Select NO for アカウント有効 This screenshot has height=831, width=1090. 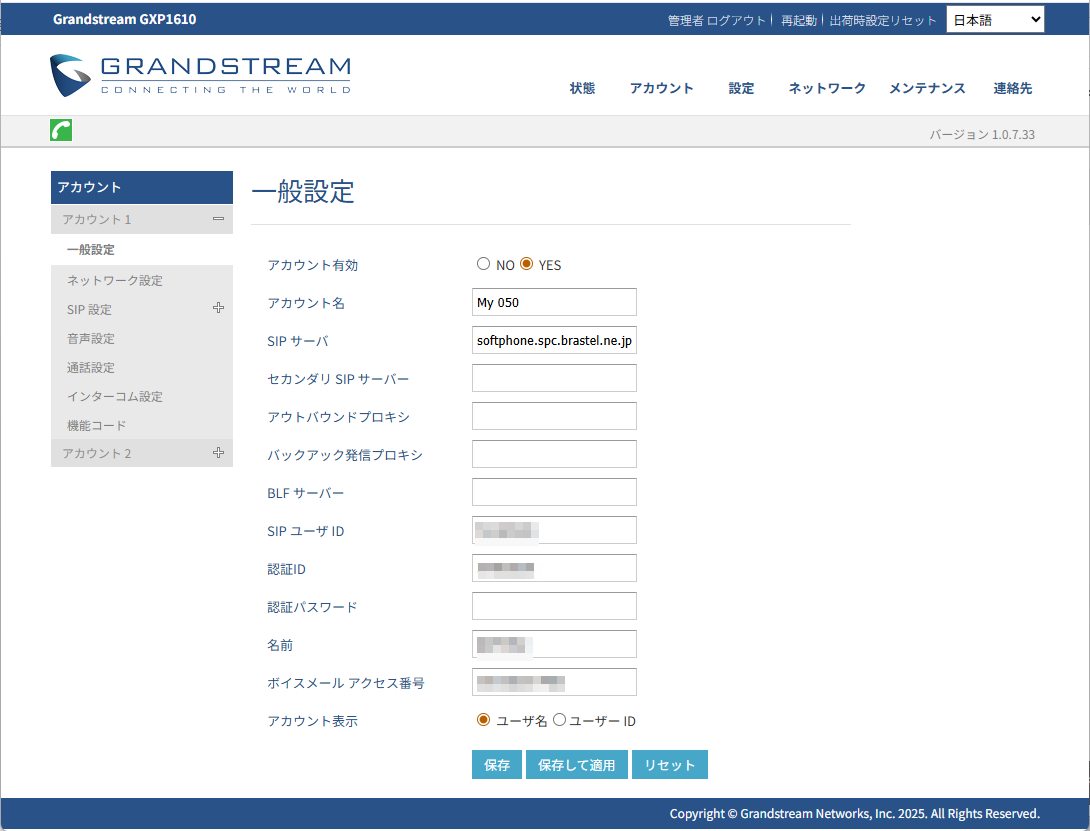pos(483,264)
